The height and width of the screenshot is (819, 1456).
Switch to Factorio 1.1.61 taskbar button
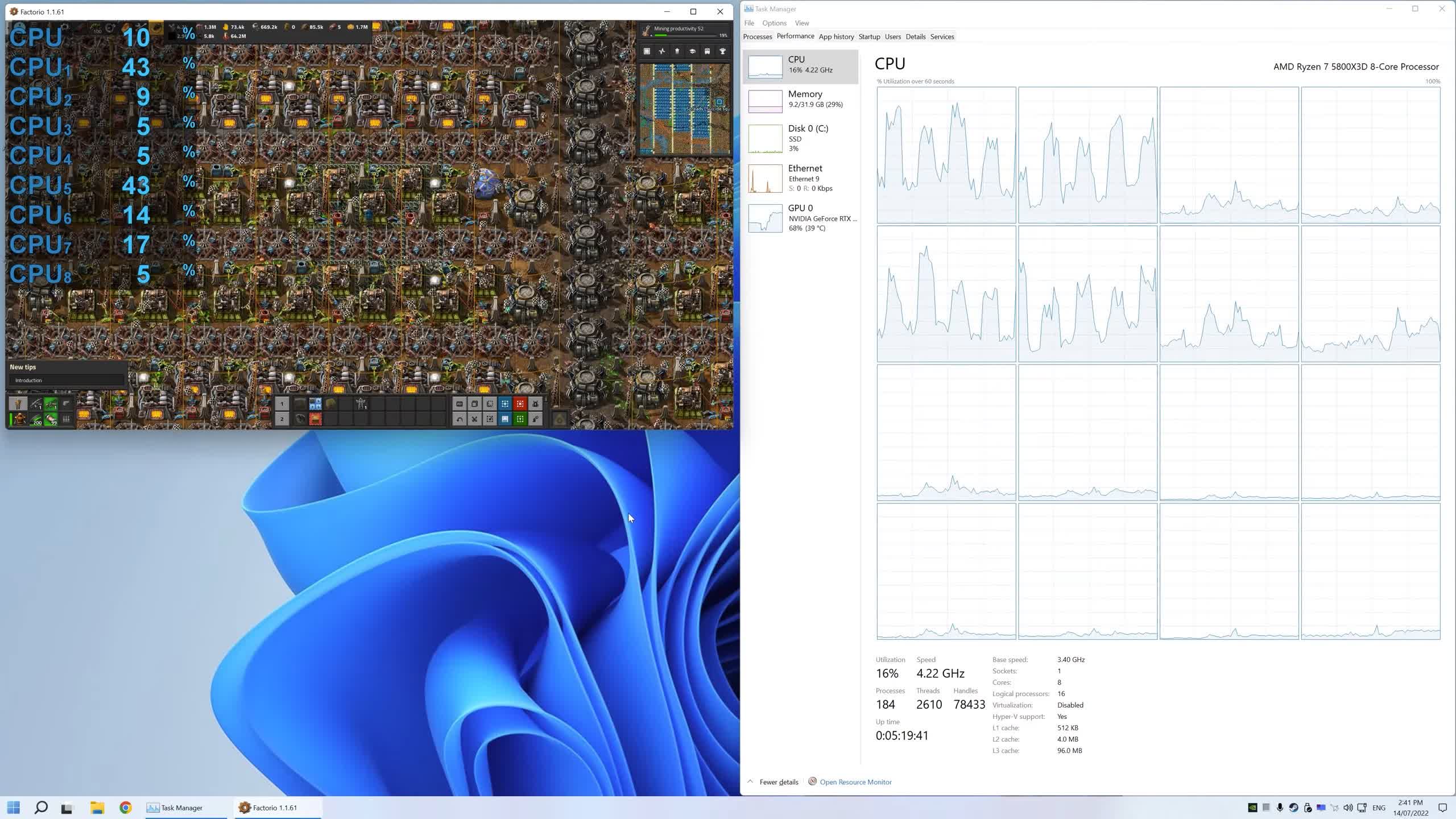tap(278, 808)
